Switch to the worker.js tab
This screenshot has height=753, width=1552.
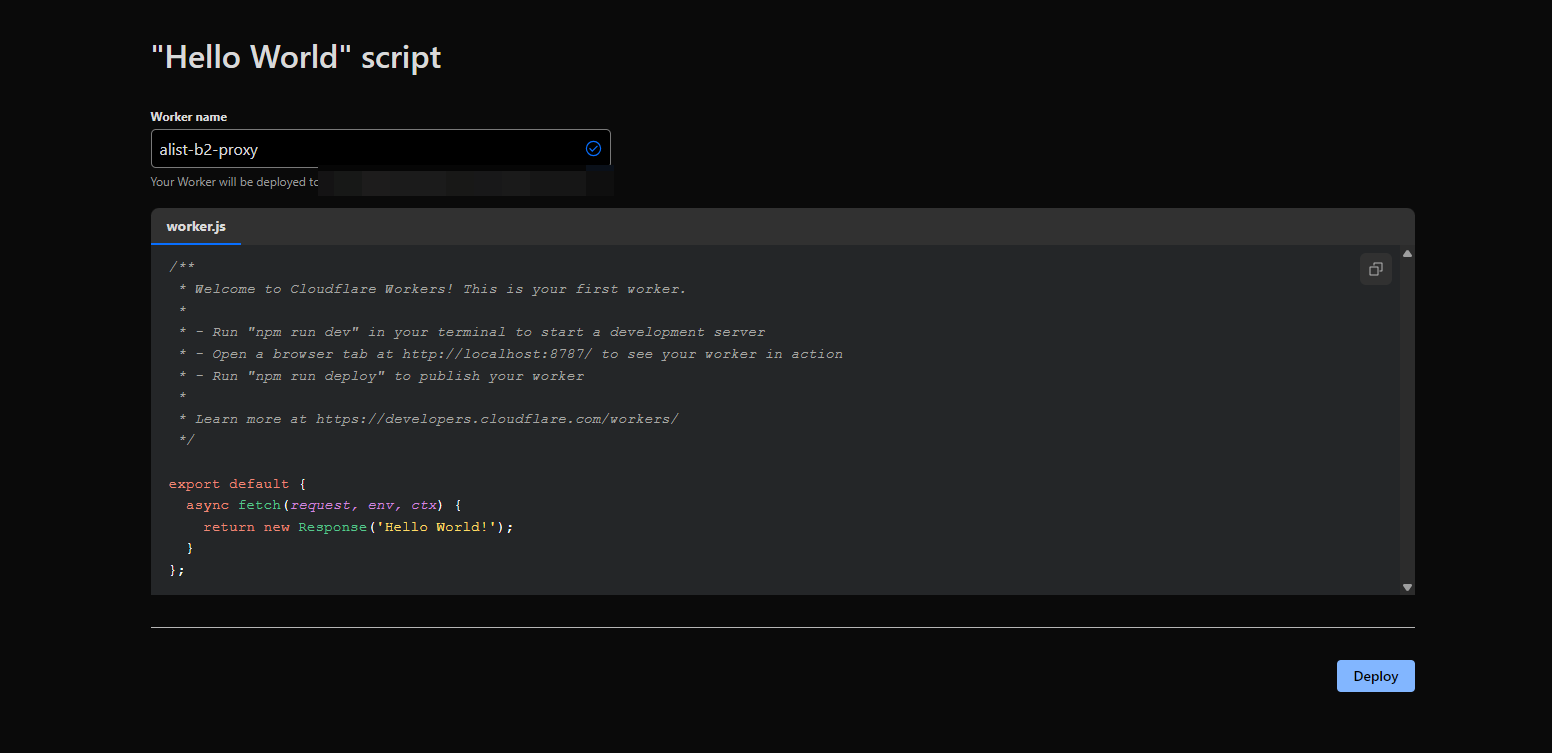(x=196, y=227)
